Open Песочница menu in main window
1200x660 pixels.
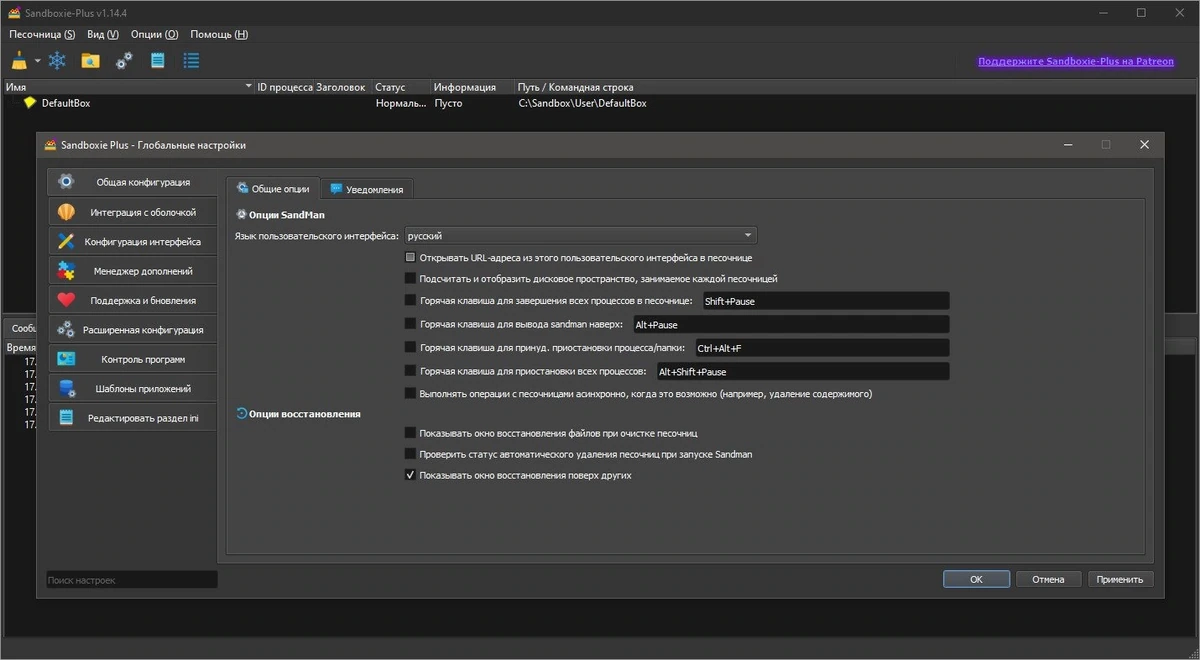click(x=42, y=34)
